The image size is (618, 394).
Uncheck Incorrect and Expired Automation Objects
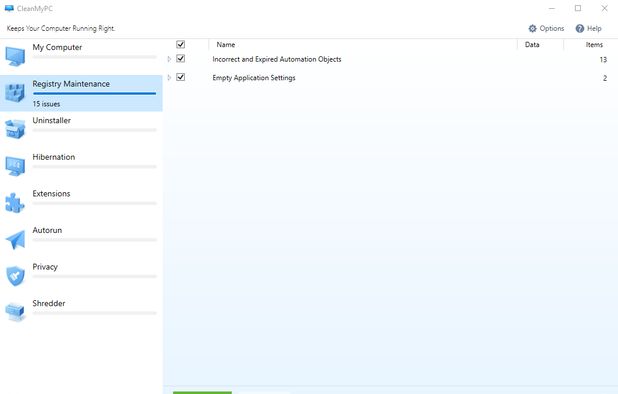(181, 59)
